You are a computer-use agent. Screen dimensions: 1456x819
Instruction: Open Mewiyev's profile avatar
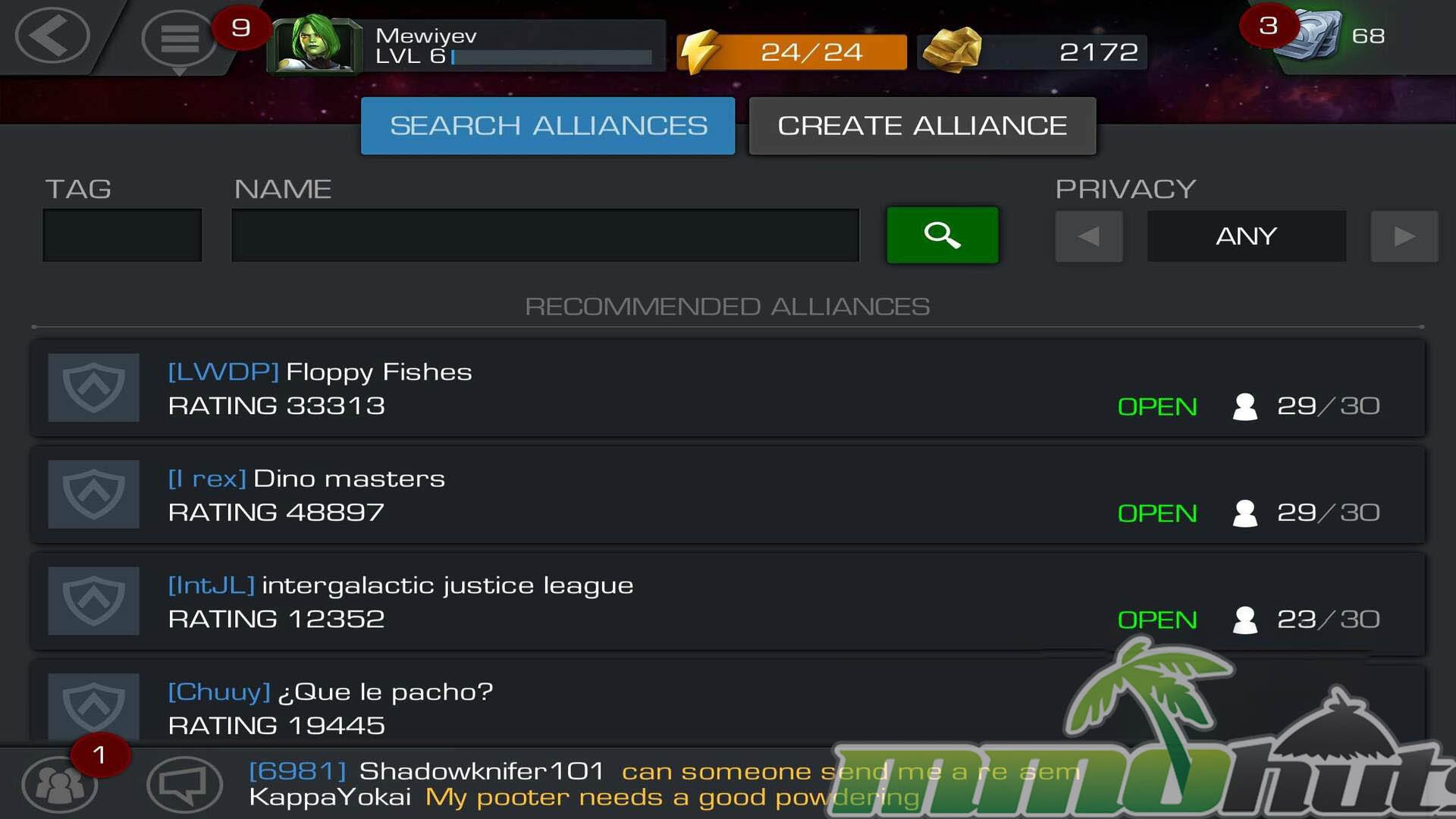[x=314, y=44]
